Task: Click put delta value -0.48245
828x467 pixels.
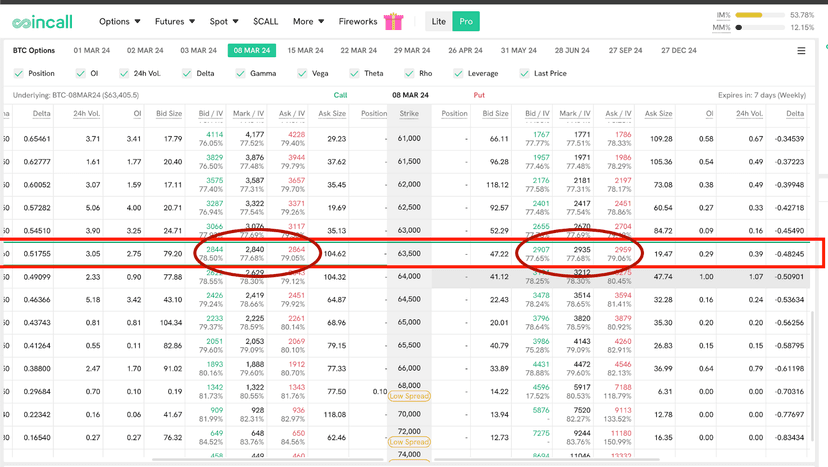Action: pos(789,254)
